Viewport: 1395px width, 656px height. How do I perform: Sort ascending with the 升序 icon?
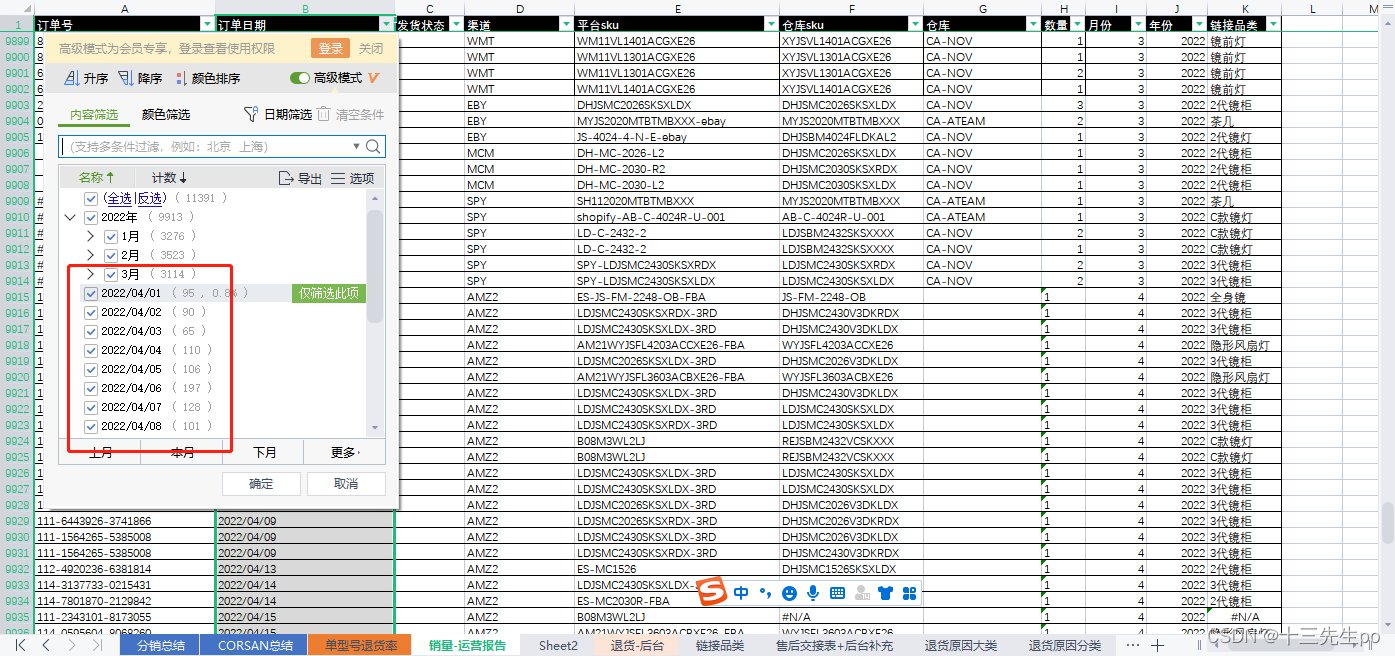[71, 78]
